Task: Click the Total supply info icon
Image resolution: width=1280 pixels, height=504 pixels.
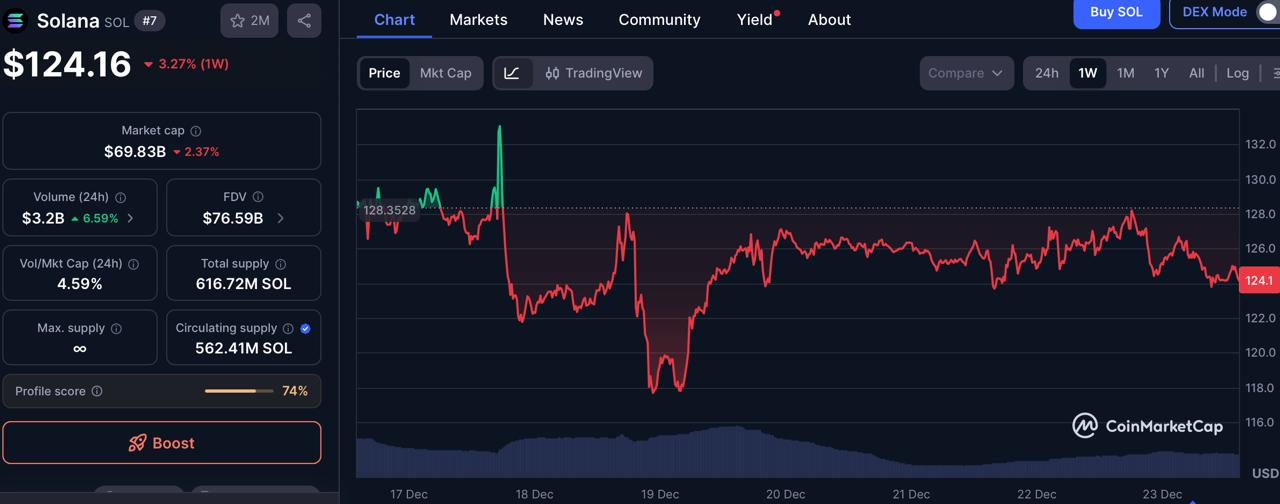Action: 280,264
